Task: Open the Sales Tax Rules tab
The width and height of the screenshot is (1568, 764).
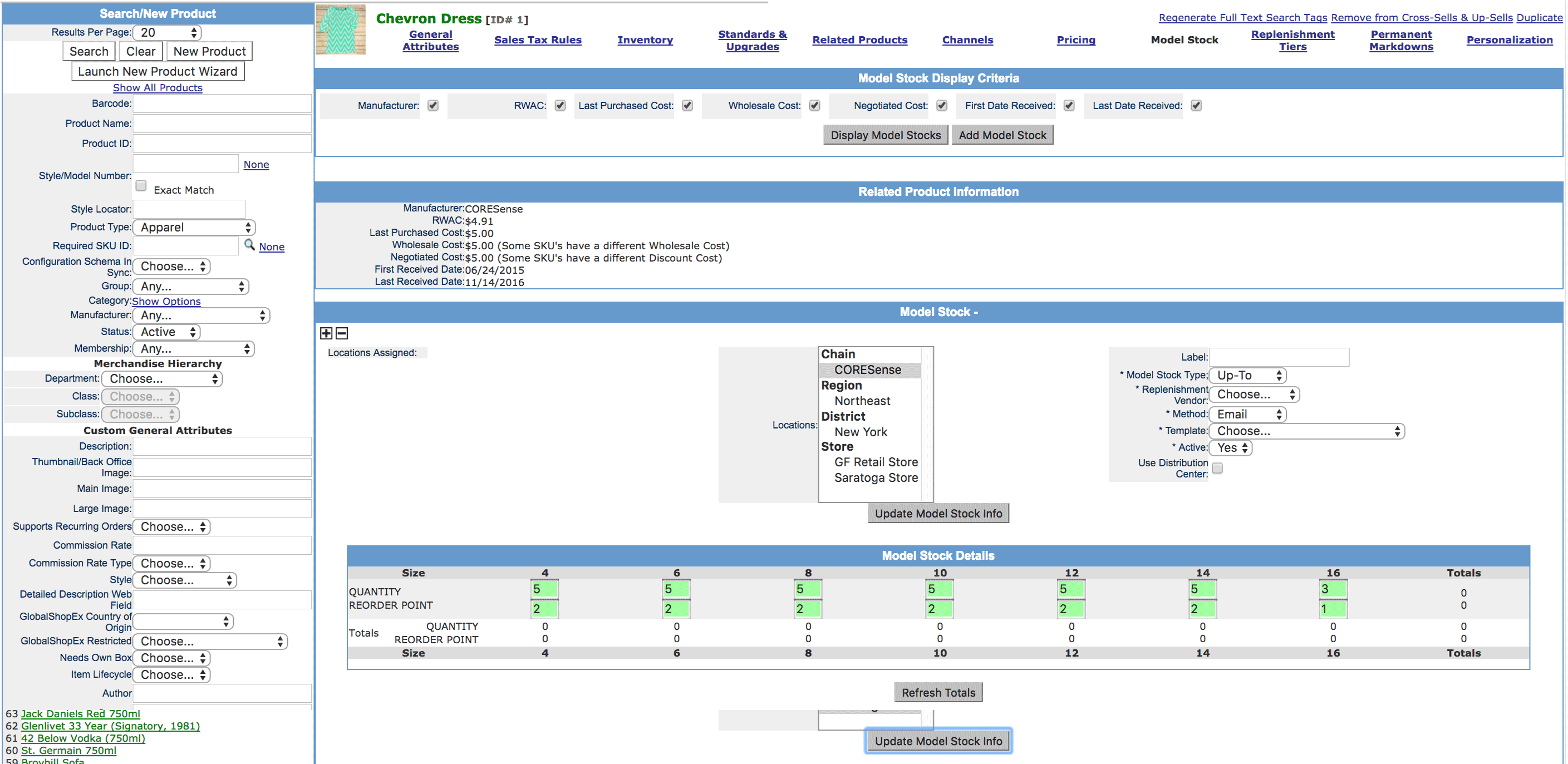Action: (538, 40)
